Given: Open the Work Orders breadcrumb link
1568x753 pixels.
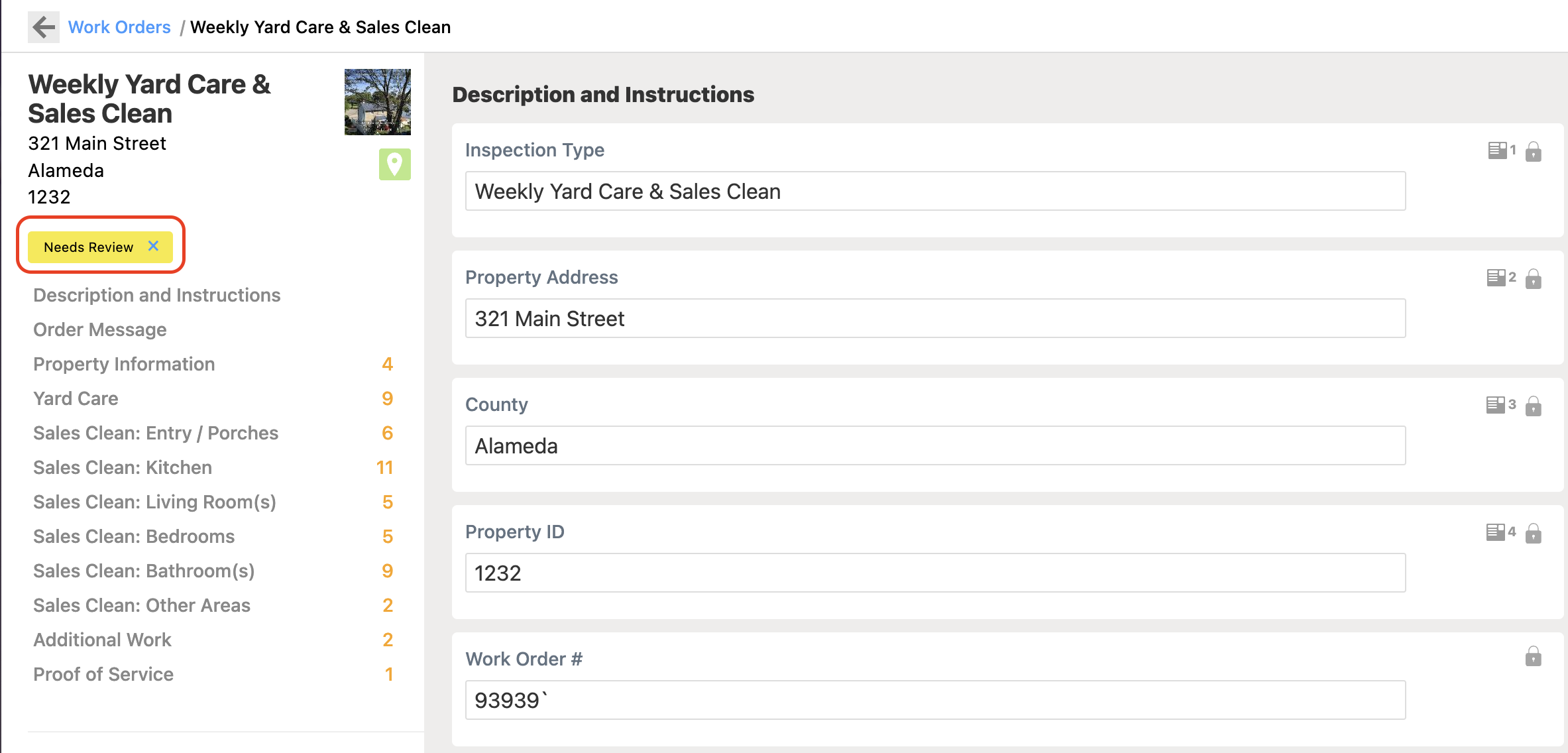Looking at the screenshot, I should 119,27.
